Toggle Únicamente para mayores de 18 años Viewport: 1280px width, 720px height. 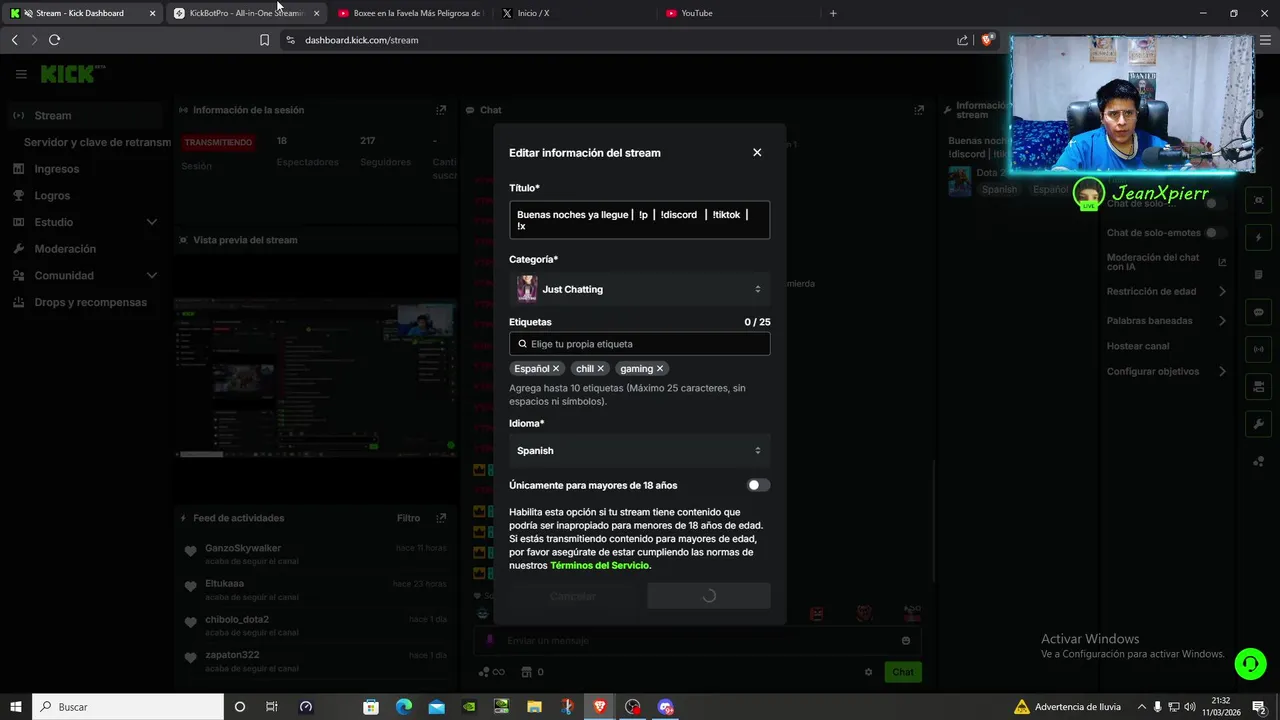pos(758,485)
